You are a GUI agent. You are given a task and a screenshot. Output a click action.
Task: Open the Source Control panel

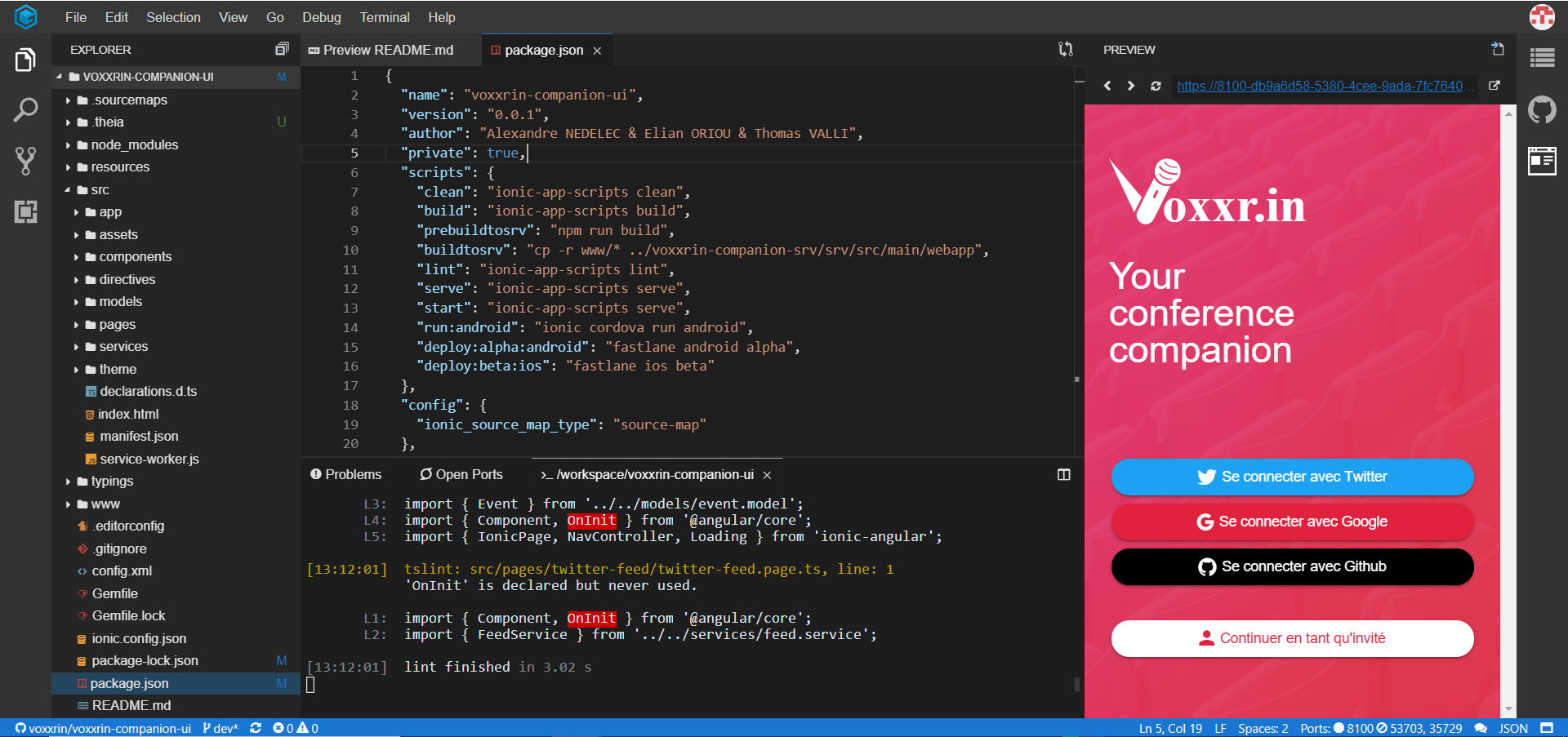pos(26,160)
